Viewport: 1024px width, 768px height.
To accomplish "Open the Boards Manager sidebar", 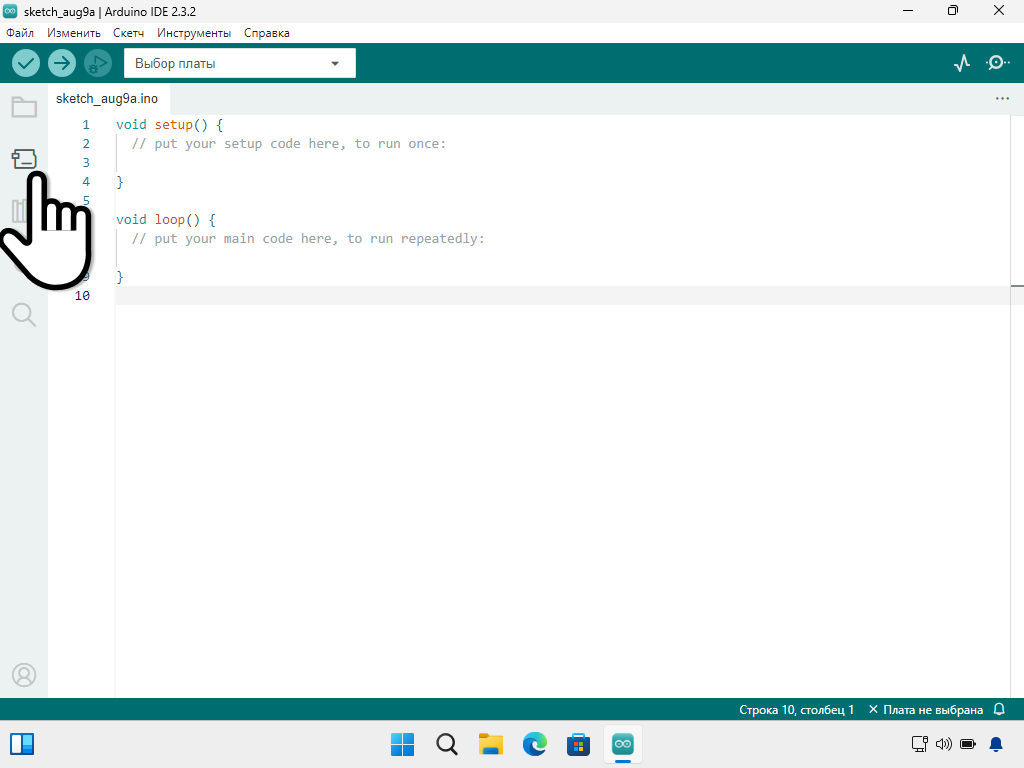I will [24, 159].
